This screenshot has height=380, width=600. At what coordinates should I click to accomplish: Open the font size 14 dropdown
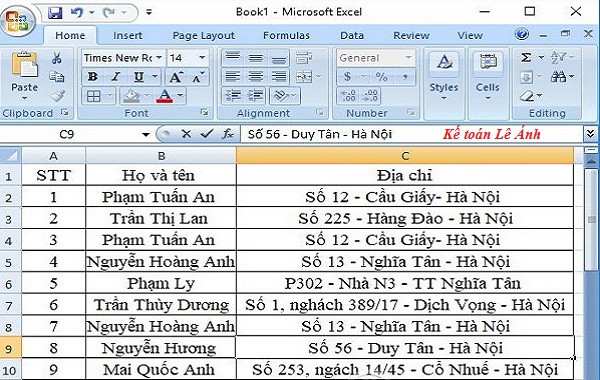coord(202,58)
